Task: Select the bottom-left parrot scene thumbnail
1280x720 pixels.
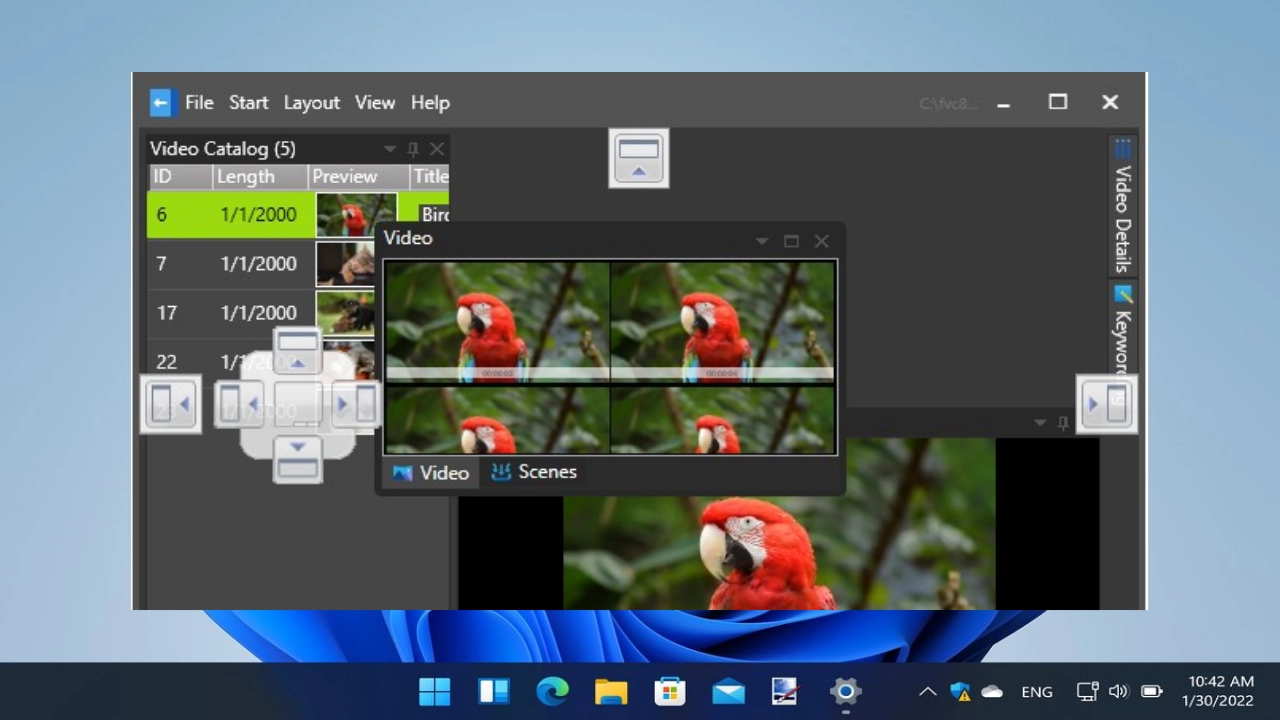Action: click(x=497, y=420)
